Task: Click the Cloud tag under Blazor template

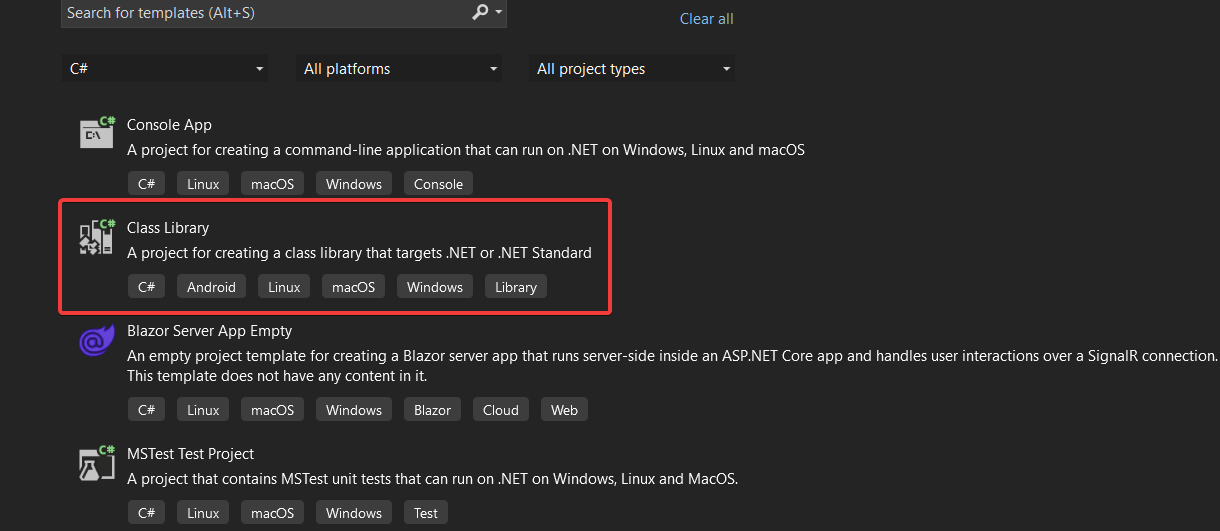Action: (501, 410)
